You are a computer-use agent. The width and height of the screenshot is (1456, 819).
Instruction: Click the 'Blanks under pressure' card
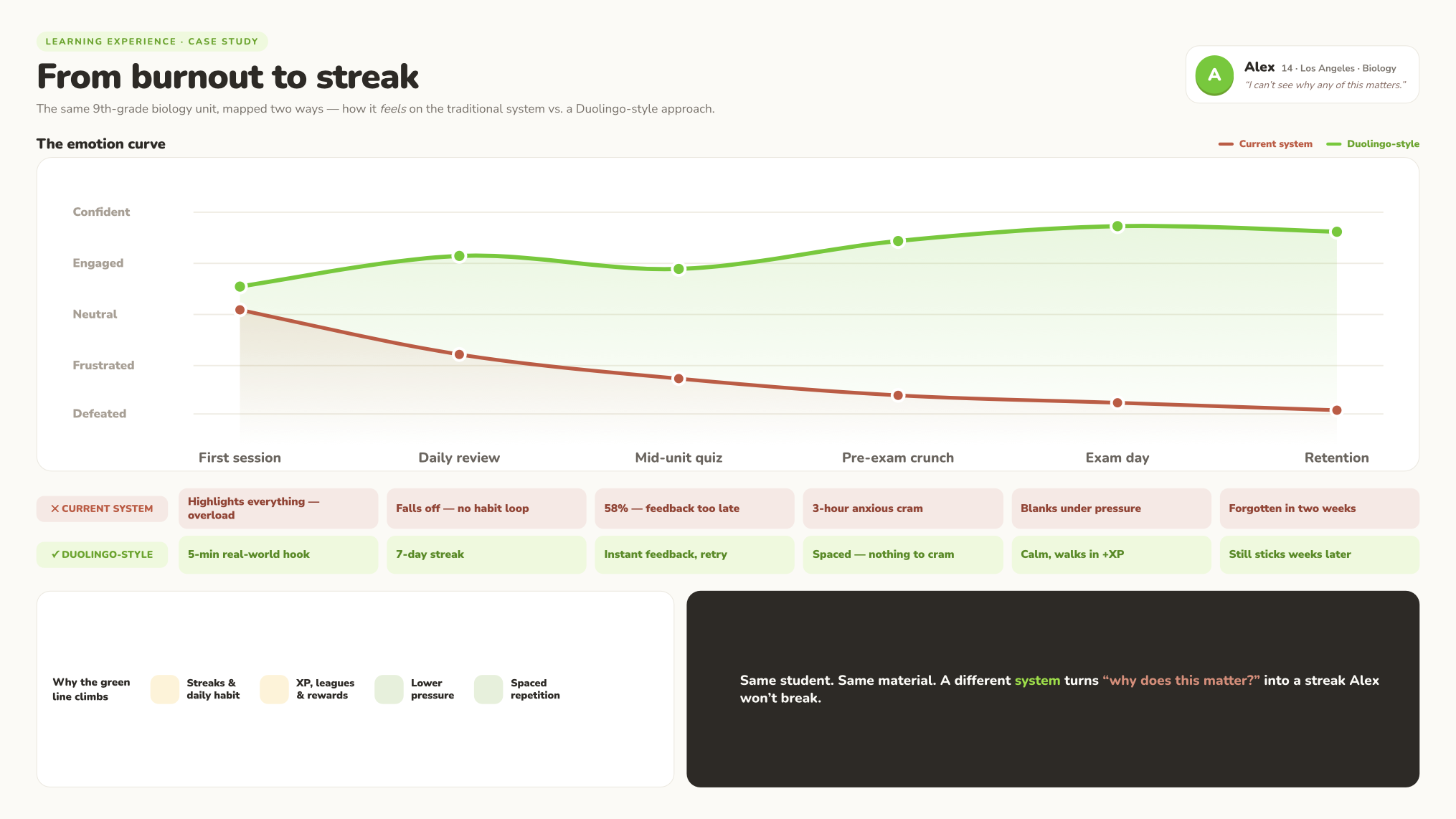(1111, 508)
